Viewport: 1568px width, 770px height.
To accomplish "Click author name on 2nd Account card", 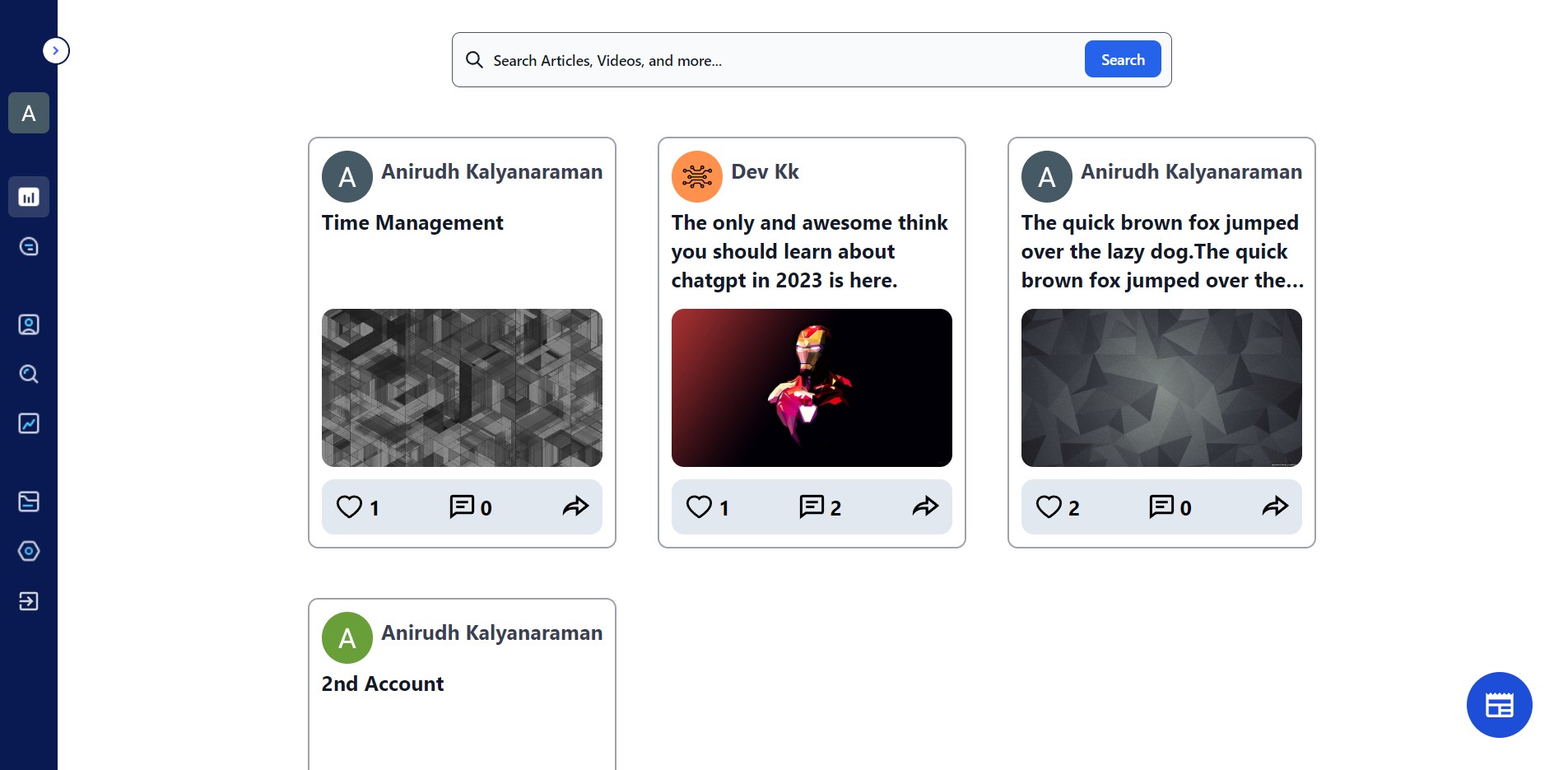I will (x=492, y=633).
